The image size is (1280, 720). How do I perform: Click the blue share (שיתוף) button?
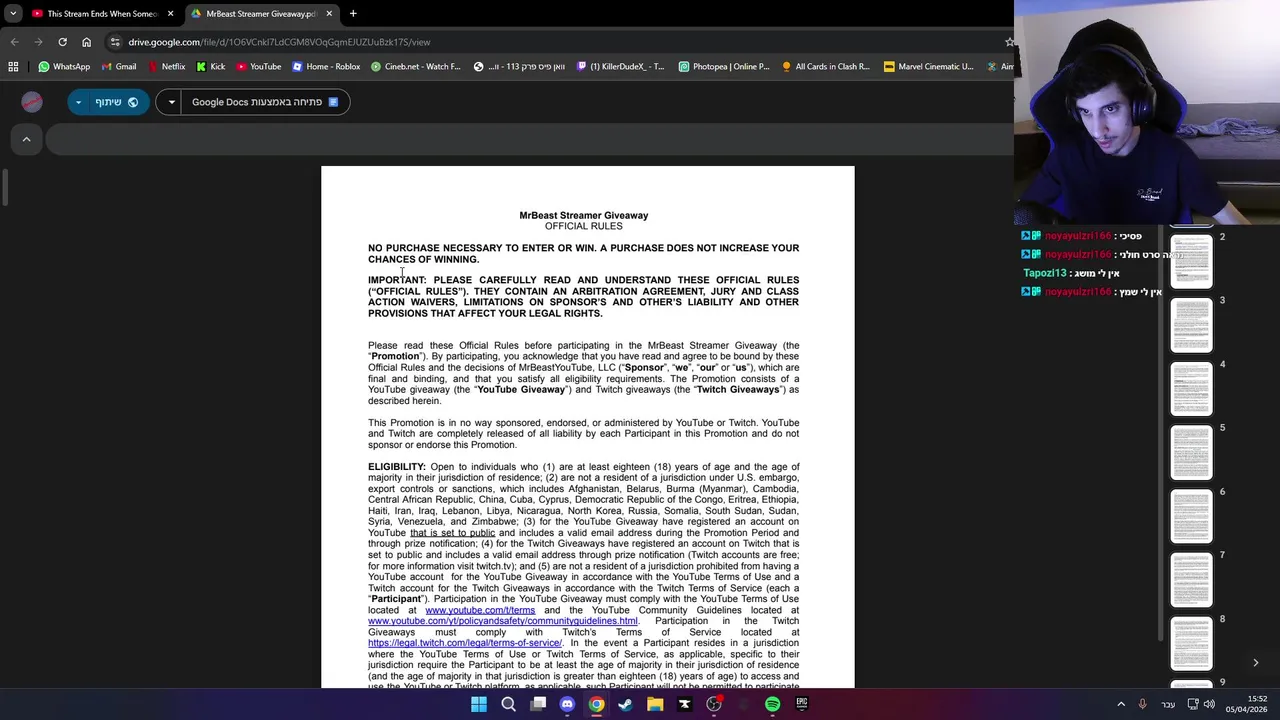point(118,102)
